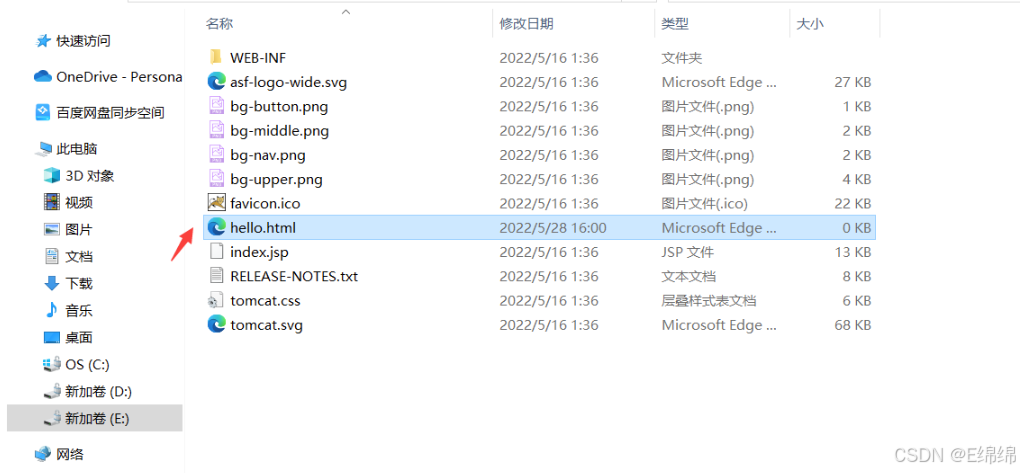Select the file name favicon.ico
Screen dimensions: 1020x473
click(x=265, y=203)
